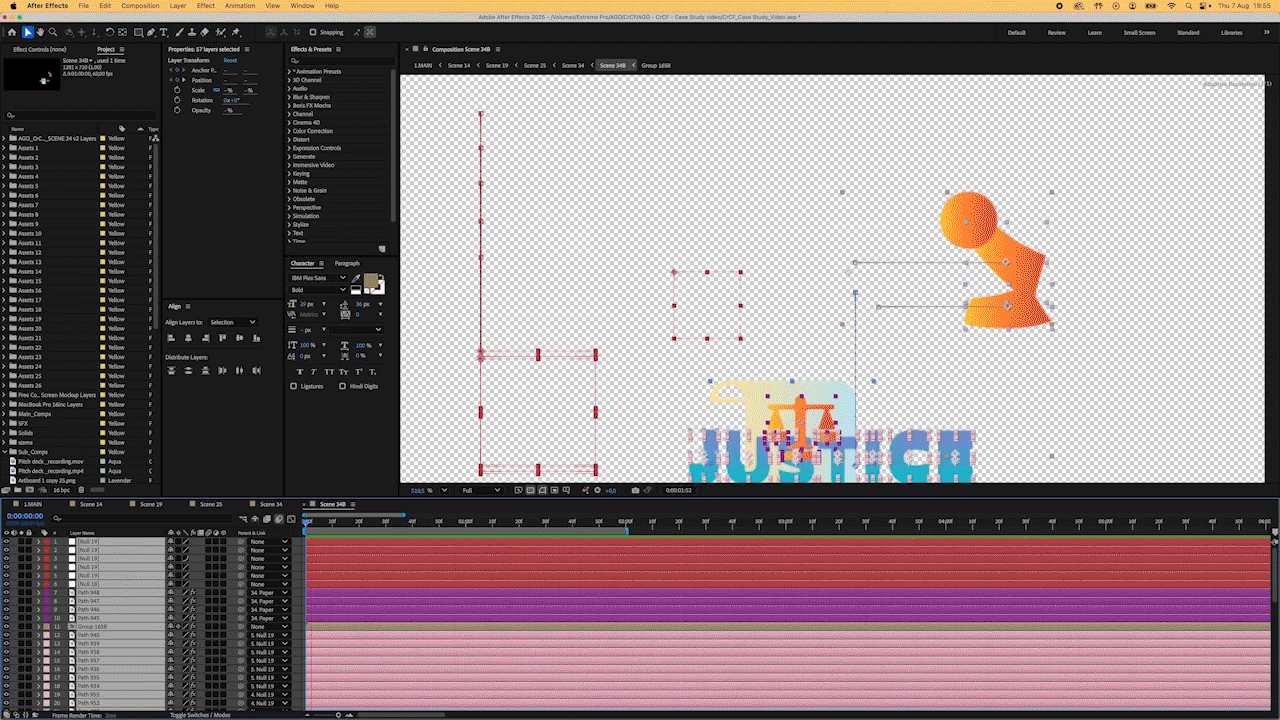Click distribute top edges icon
The image size is (1280, 720).
coord(171,370)
